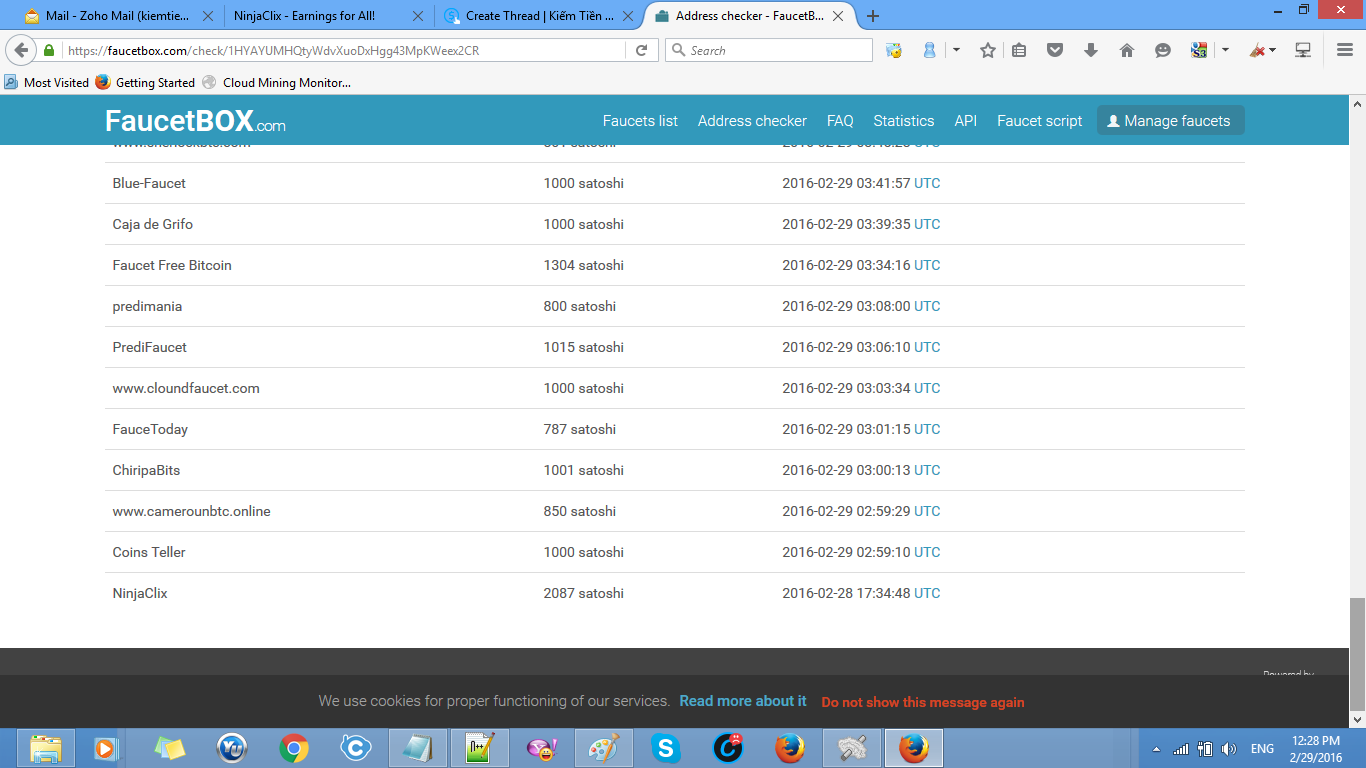Open Faucets list in the site navigation
Viewport: 1366px width, 768px height.
point(640,121)
